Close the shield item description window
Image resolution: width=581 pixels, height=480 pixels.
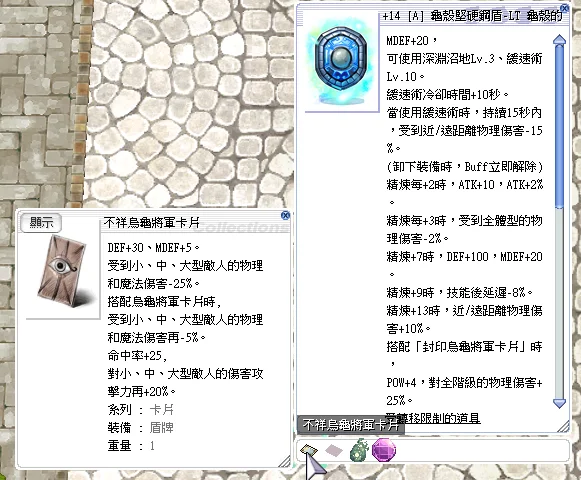[x=565, y=8]
